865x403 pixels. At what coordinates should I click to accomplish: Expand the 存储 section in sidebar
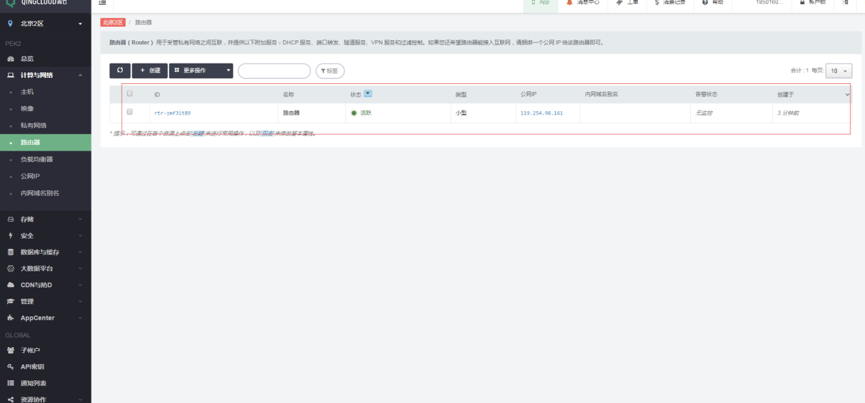pyautogui.click(x=45, y=219)
